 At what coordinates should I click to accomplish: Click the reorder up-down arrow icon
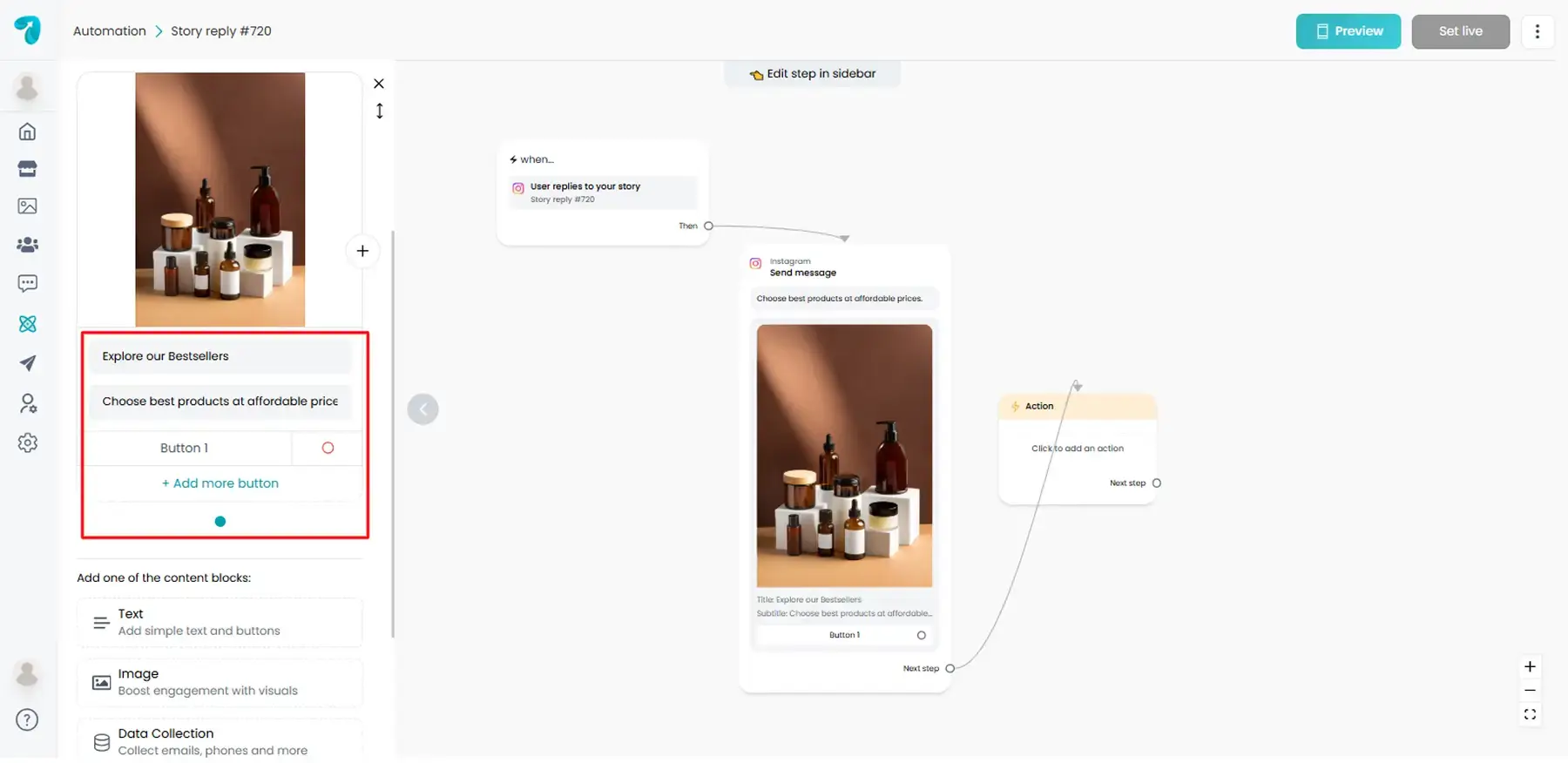coord(380,111)
